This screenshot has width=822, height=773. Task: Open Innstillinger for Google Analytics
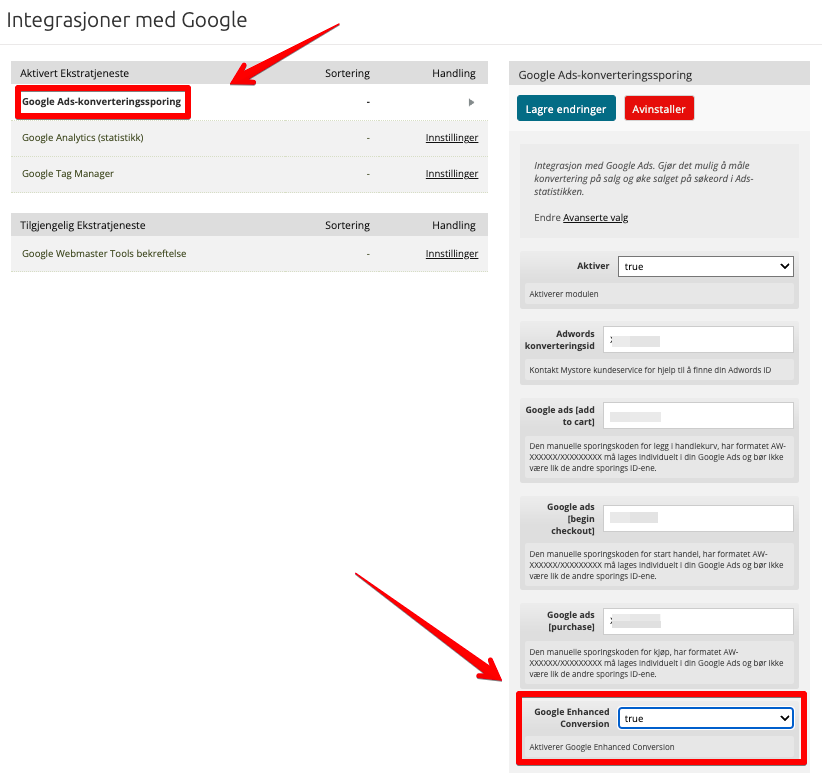click(x=451, y=137)
